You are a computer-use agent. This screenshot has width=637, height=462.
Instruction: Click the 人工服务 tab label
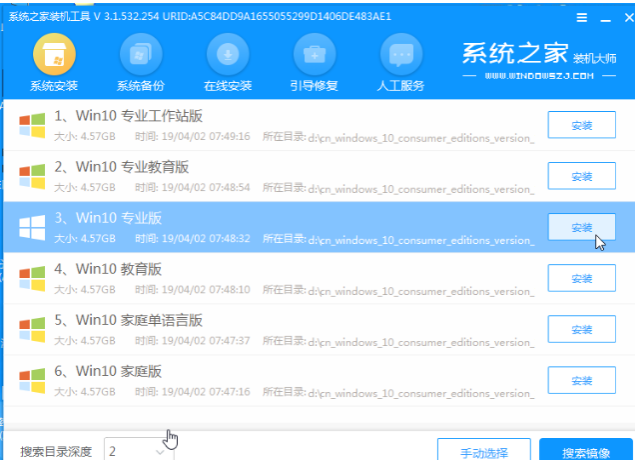[x=401, y=86]
